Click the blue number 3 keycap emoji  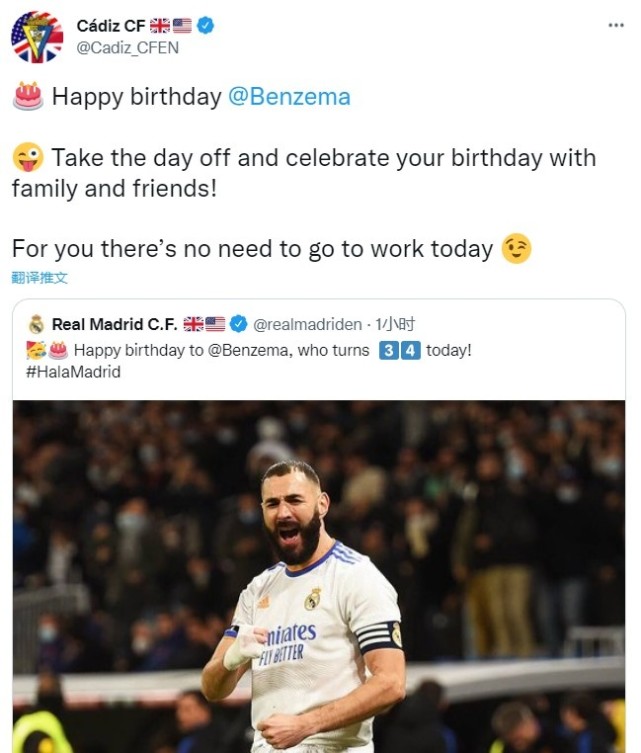[x=389, y=351]
